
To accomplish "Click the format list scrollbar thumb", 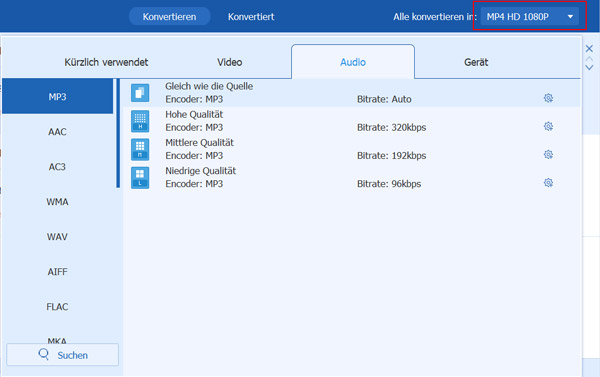I will [118, 133].
